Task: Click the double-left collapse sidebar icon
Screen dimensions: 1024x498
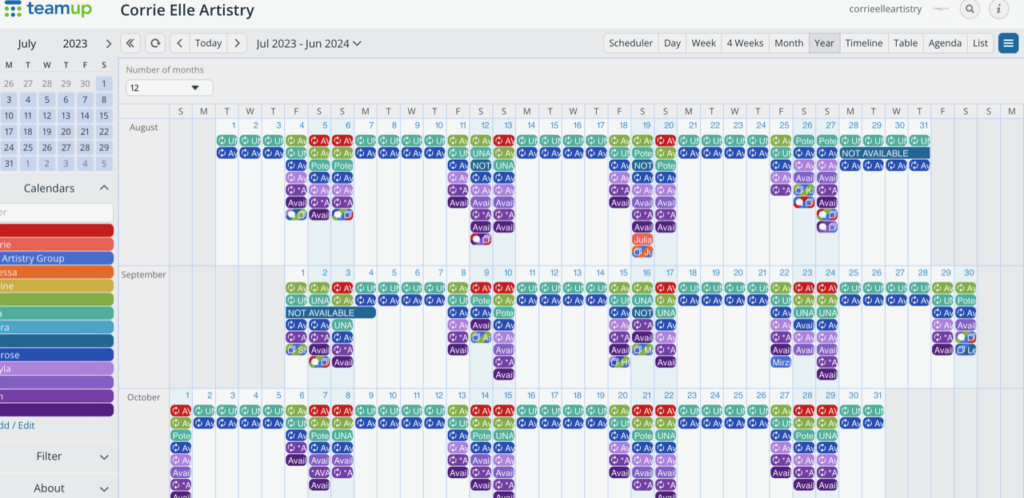Action: pos(130,43)
